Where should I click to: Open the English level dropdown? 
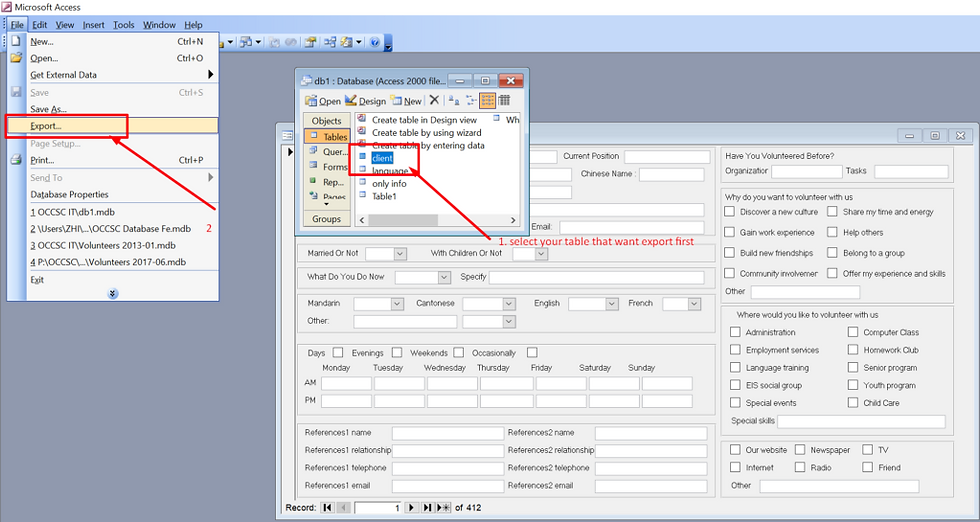(612, 304)
